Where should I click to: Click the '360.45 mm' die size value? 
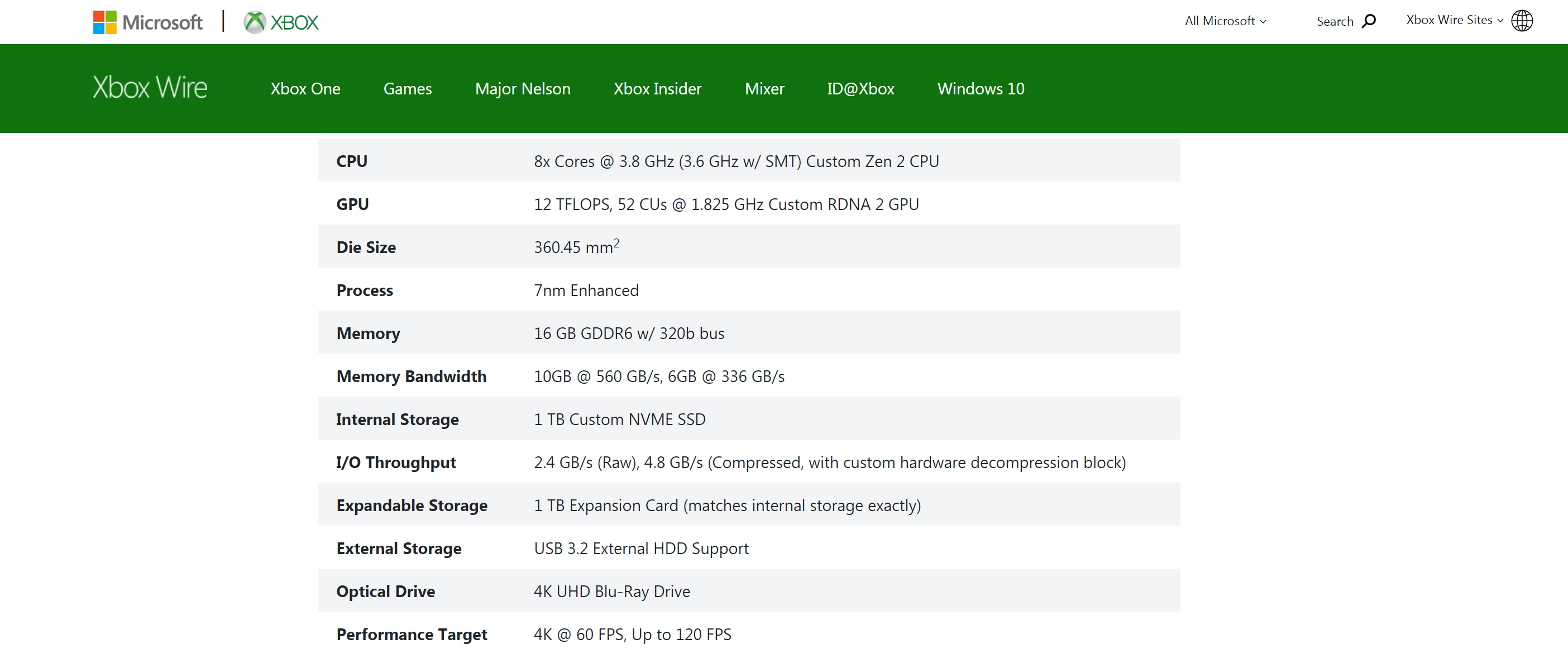click(576, 246)
